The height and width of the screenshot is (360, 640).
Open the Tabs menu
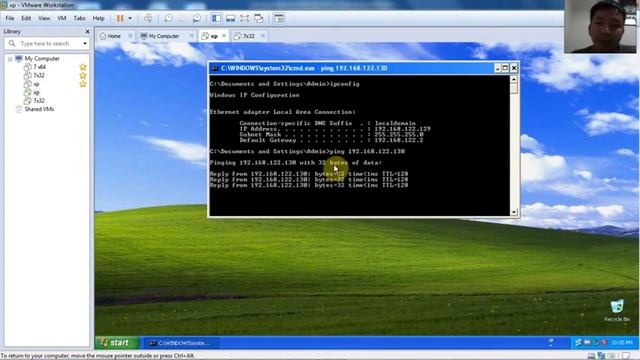click(x=79, y=18)
